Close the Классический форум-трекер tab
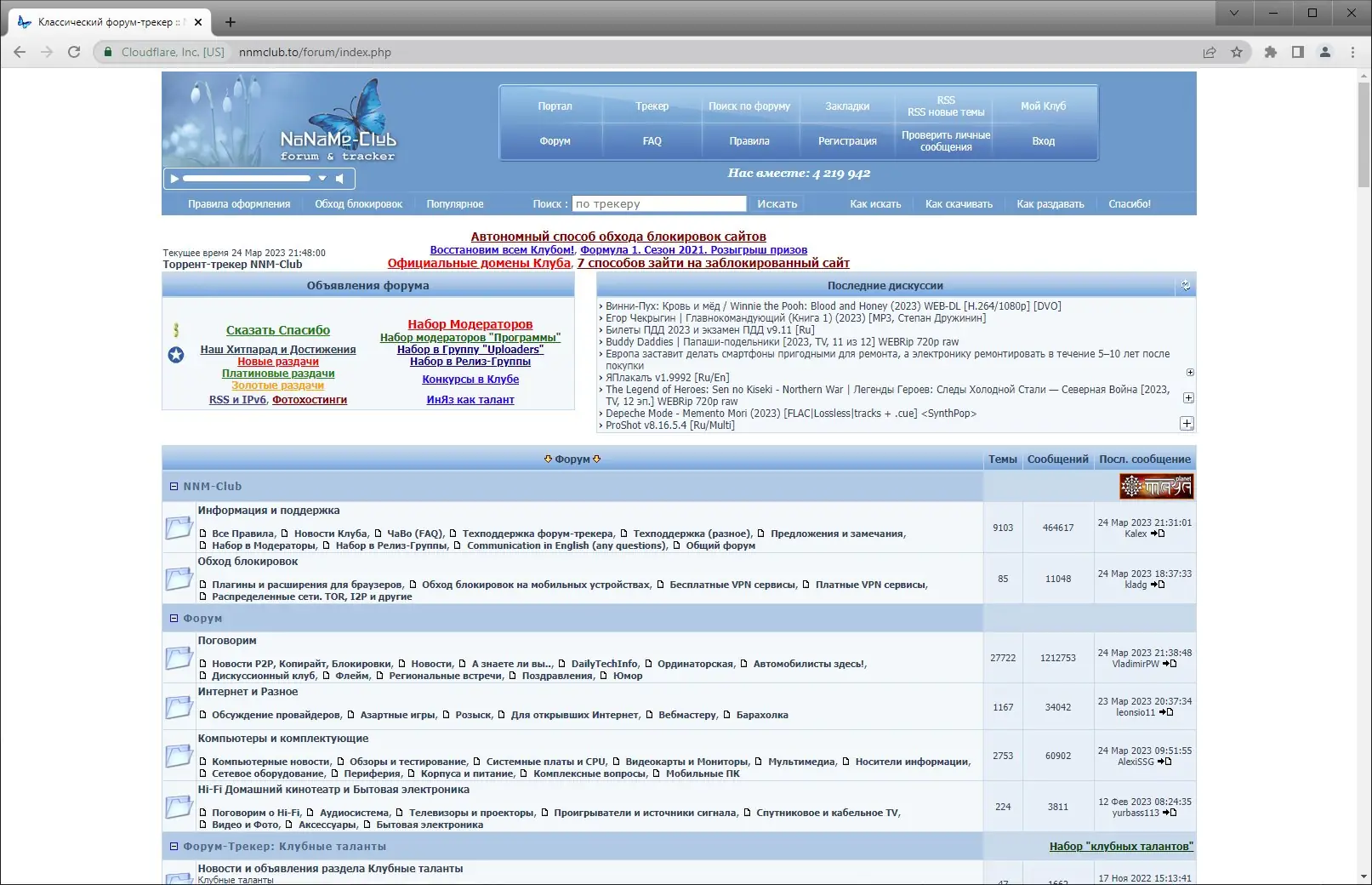 click(x=198, y=22)
